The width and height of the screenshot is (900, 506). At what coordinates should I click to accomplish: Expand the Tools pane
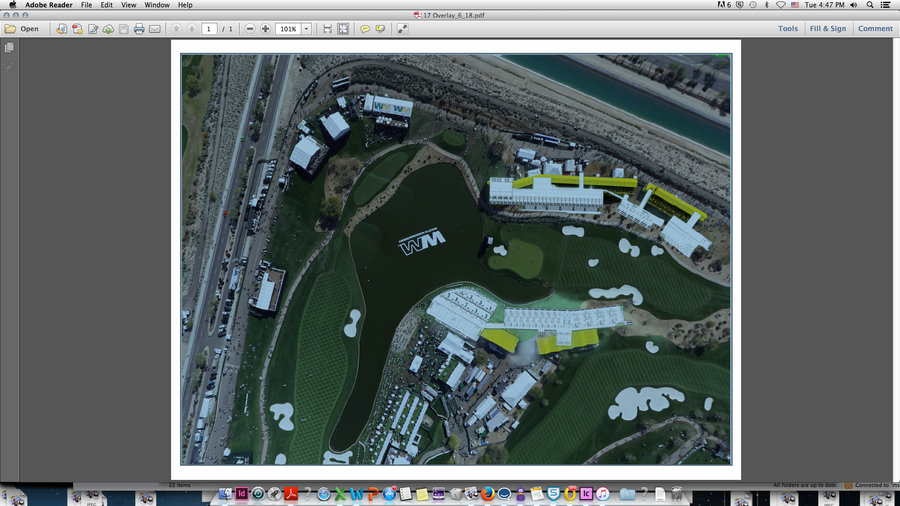[x=788, y=29]
